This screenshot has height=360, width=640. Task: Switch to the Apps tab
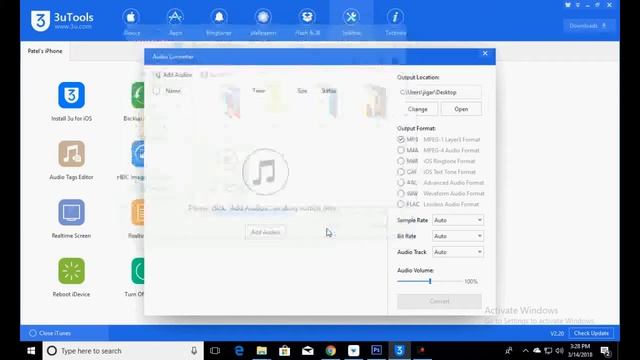pyautogui.click(x=175, y=21)
